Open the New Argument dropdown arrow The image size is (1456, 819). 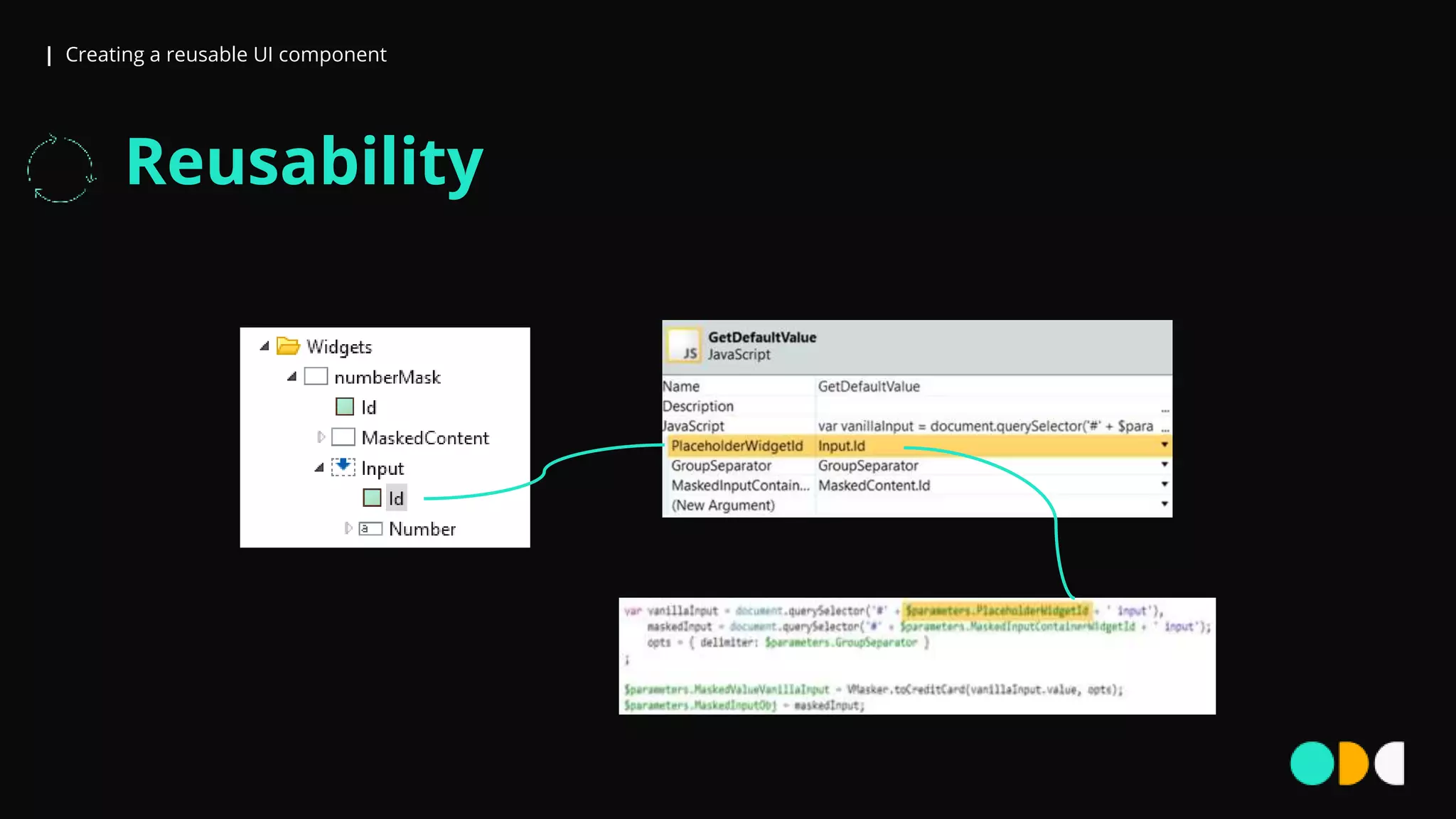click(x=1165, y=503)
